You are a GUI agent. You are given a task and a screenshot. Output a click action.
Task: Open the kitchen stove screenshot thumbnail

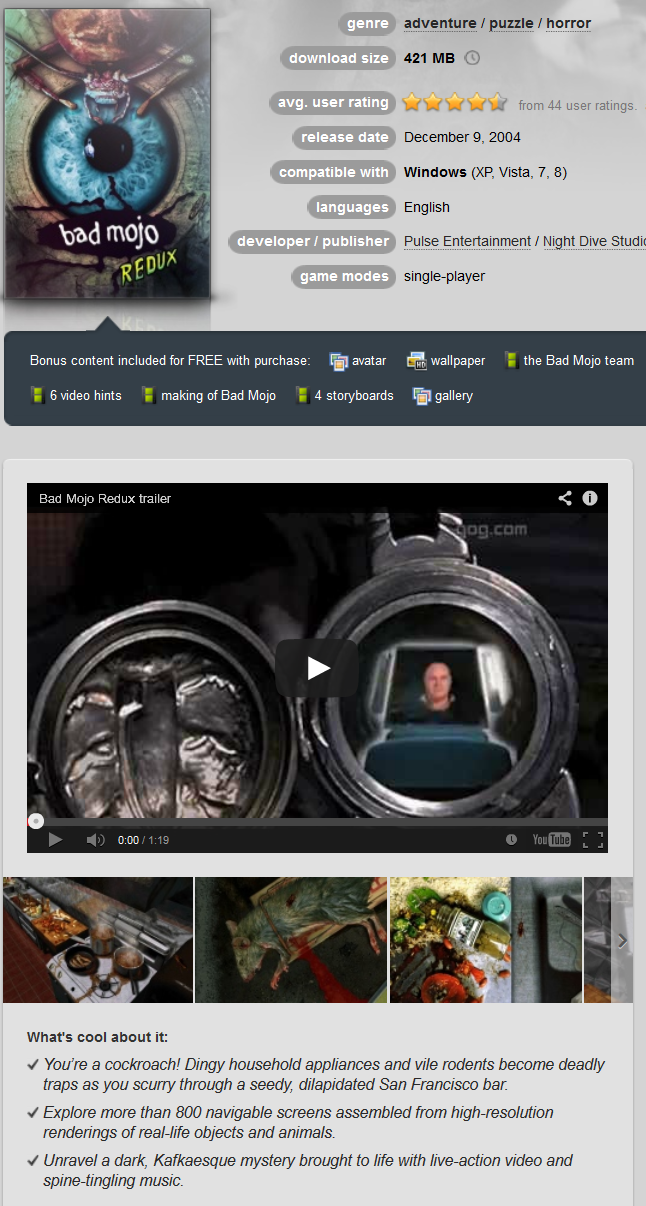click(98, 940)
